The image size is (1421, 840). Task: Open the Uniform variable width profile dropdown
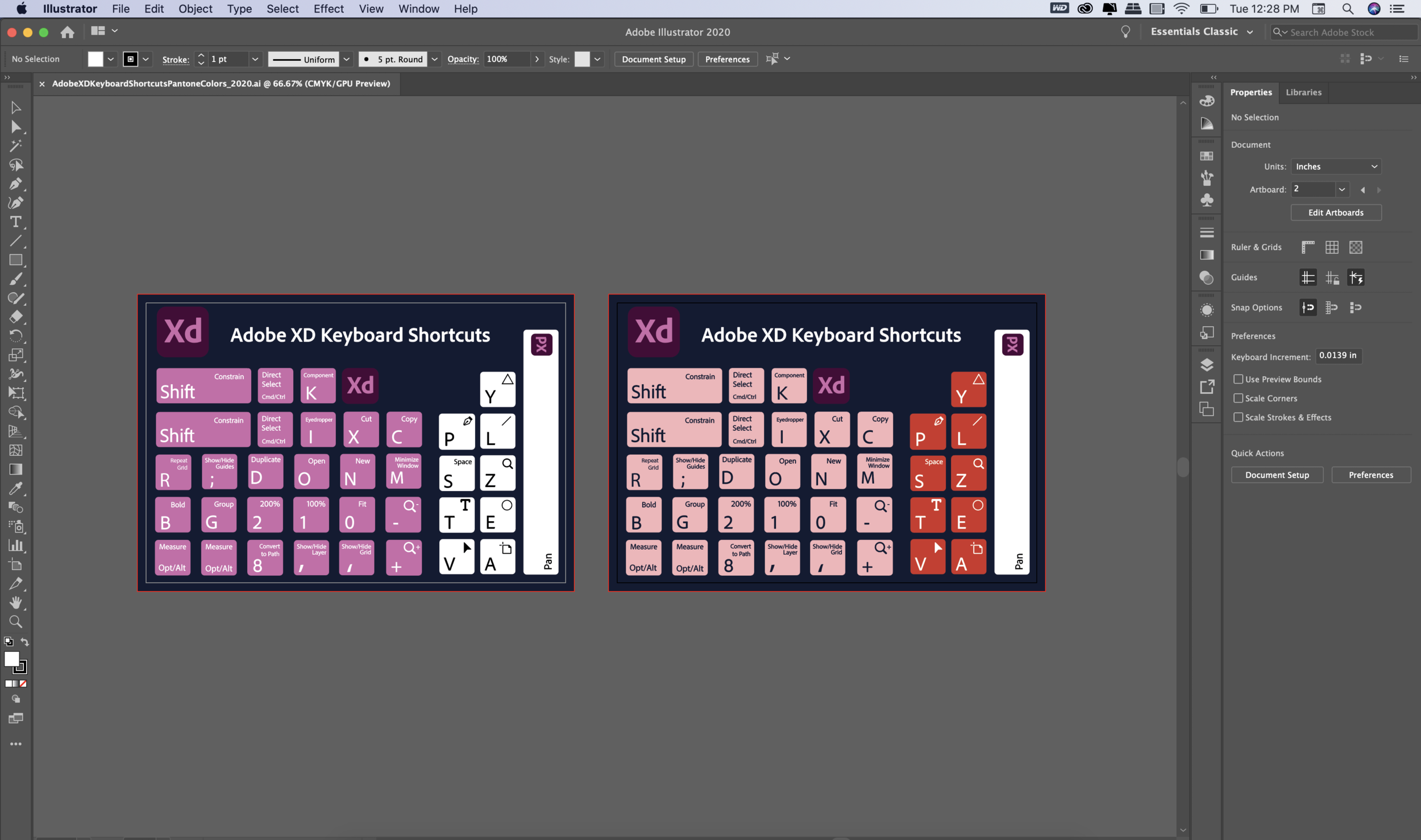click(x=347, y=59)
